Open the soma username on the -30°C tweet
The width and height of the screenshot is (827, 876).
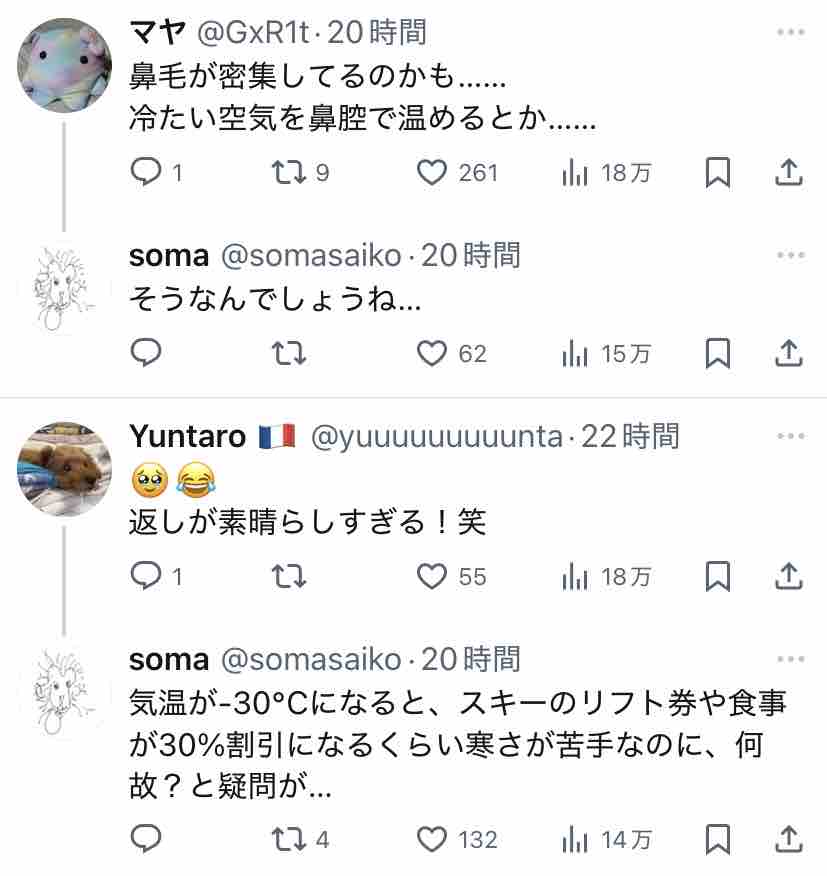169,659
